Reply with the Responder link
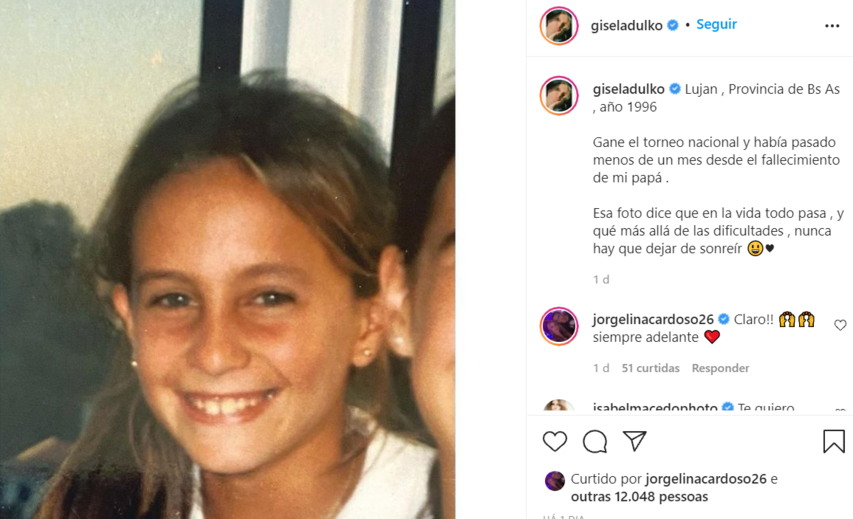 (720, 368)
